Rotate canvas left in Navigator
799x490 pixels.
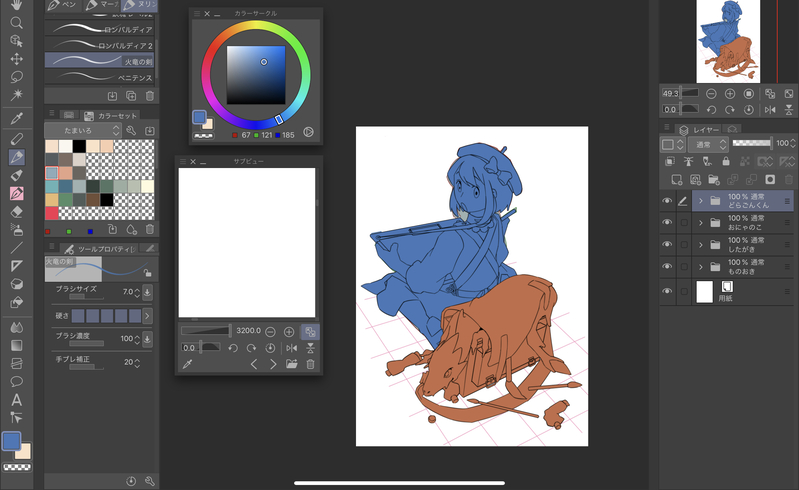[x=711, y=110]
